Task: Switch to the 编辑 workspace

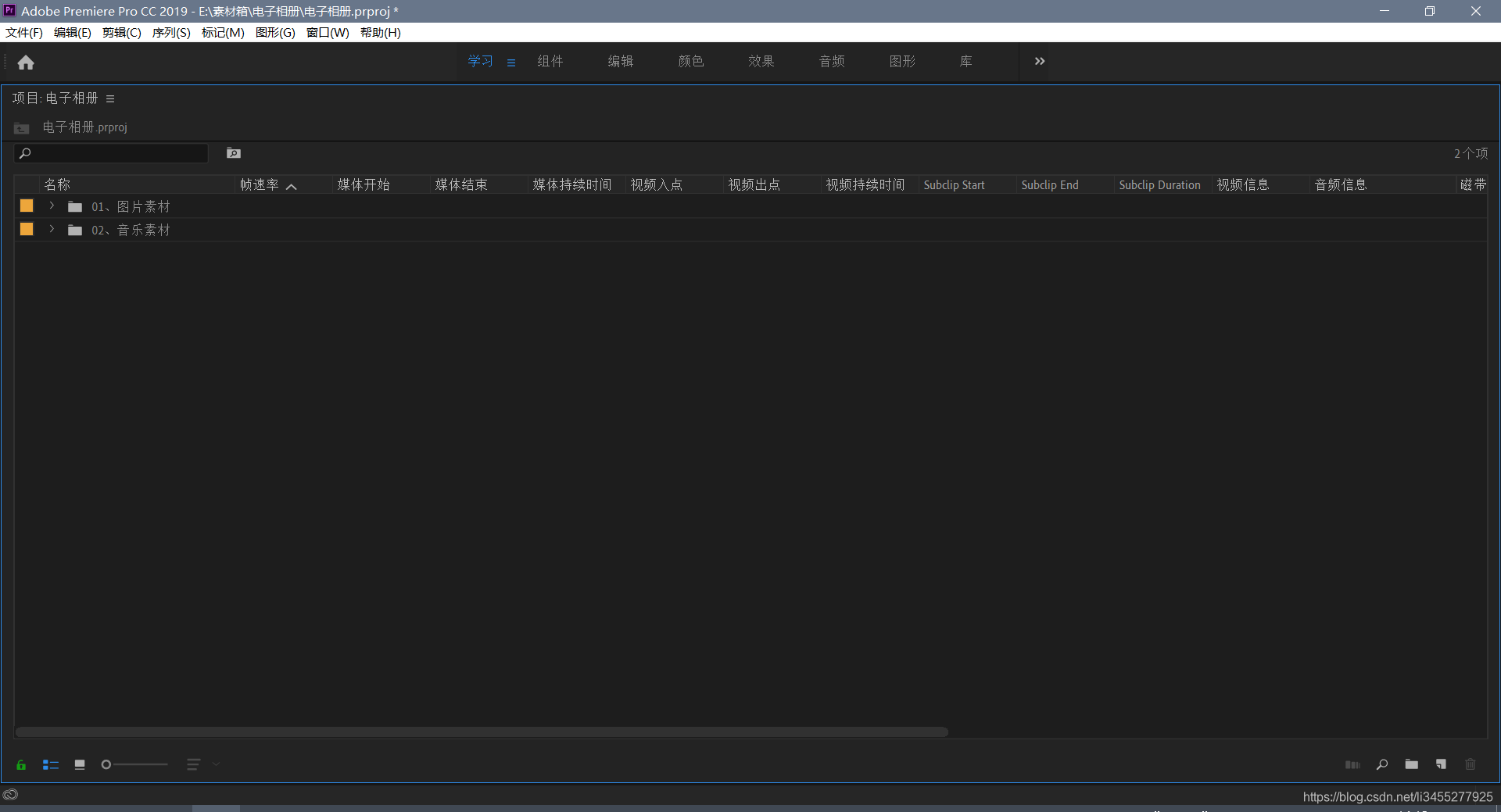Action: (621, 61)
